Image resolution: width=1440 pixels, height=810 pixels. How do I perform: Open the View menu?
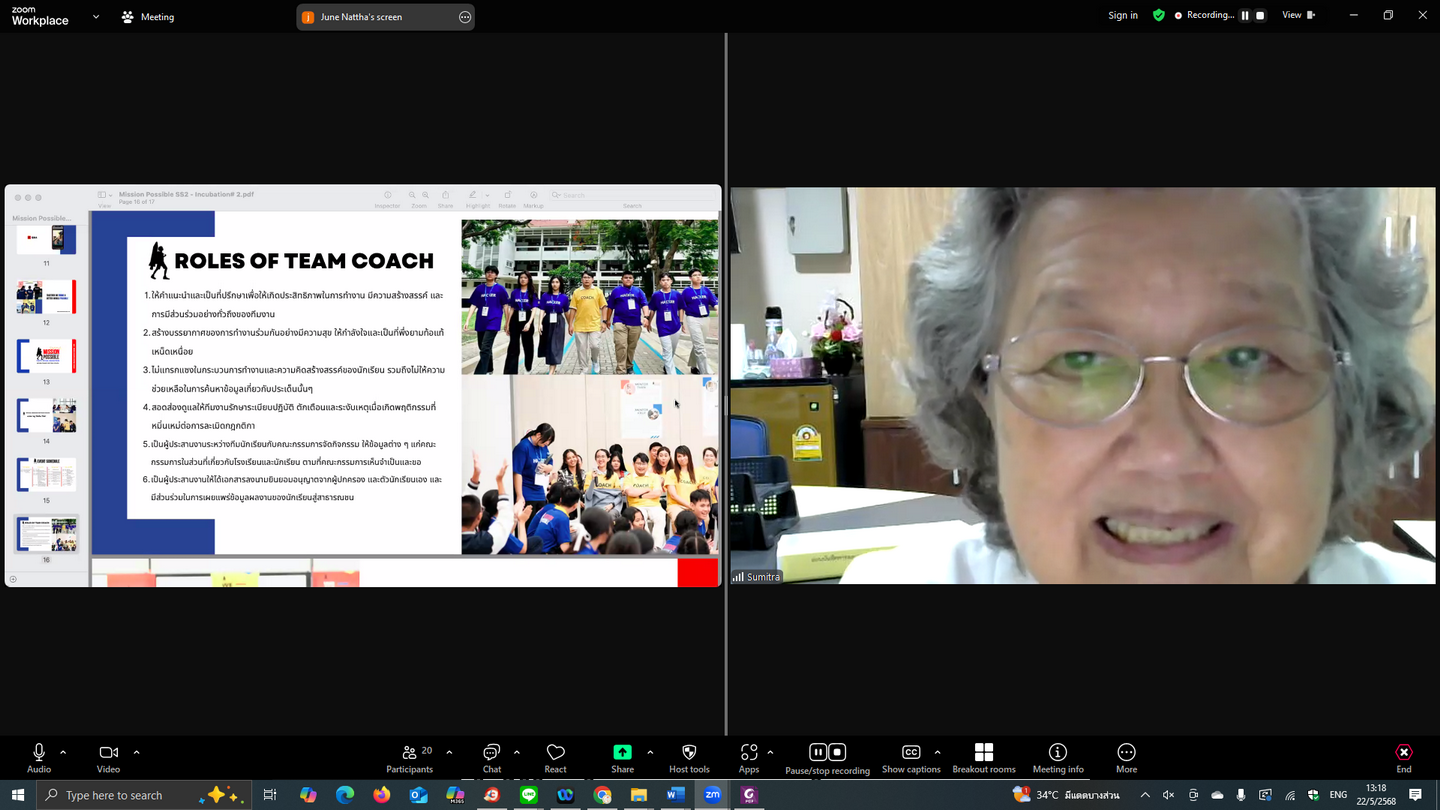pos(1297,15)
